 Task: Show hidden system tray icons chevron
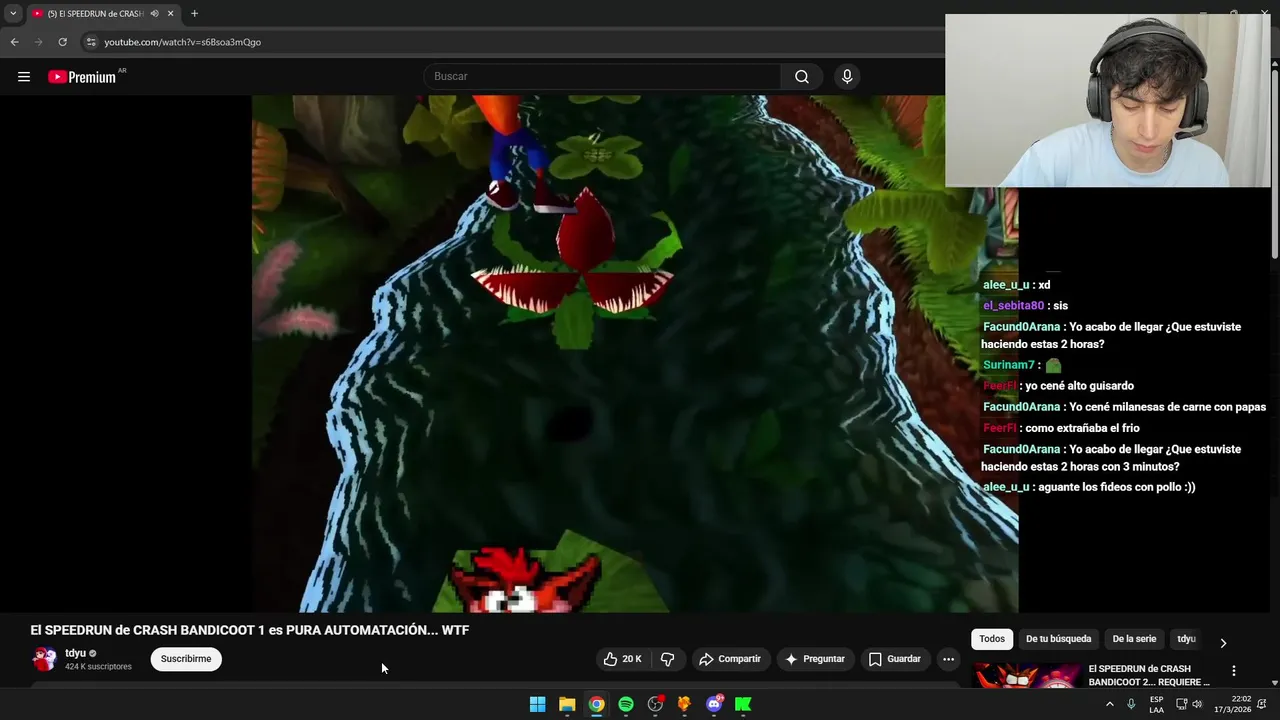[1109, 704]
